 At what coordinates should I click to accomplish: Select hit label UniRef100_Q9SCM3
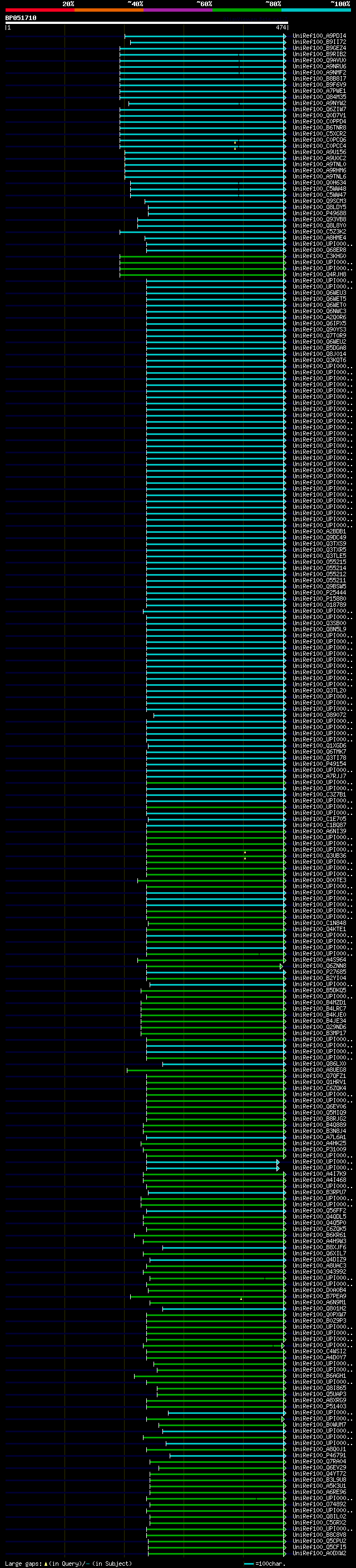click(x=319, y=201)
